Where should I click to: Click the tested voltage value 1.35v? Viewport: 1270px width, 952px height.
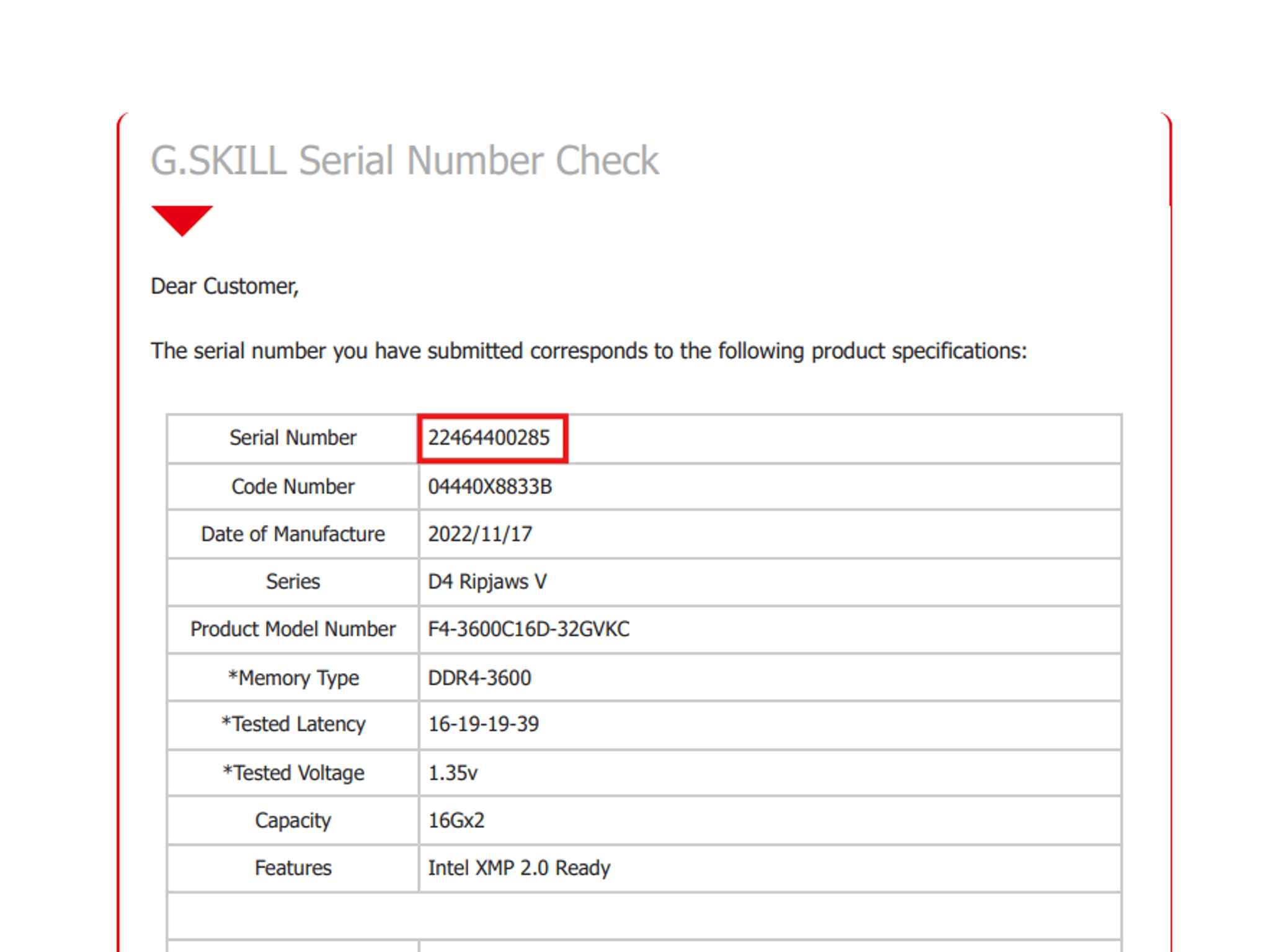453,773
